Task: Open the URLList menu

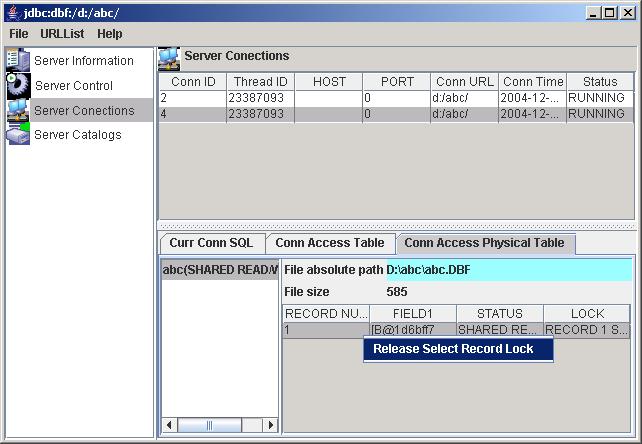Action: click(62, 34)
